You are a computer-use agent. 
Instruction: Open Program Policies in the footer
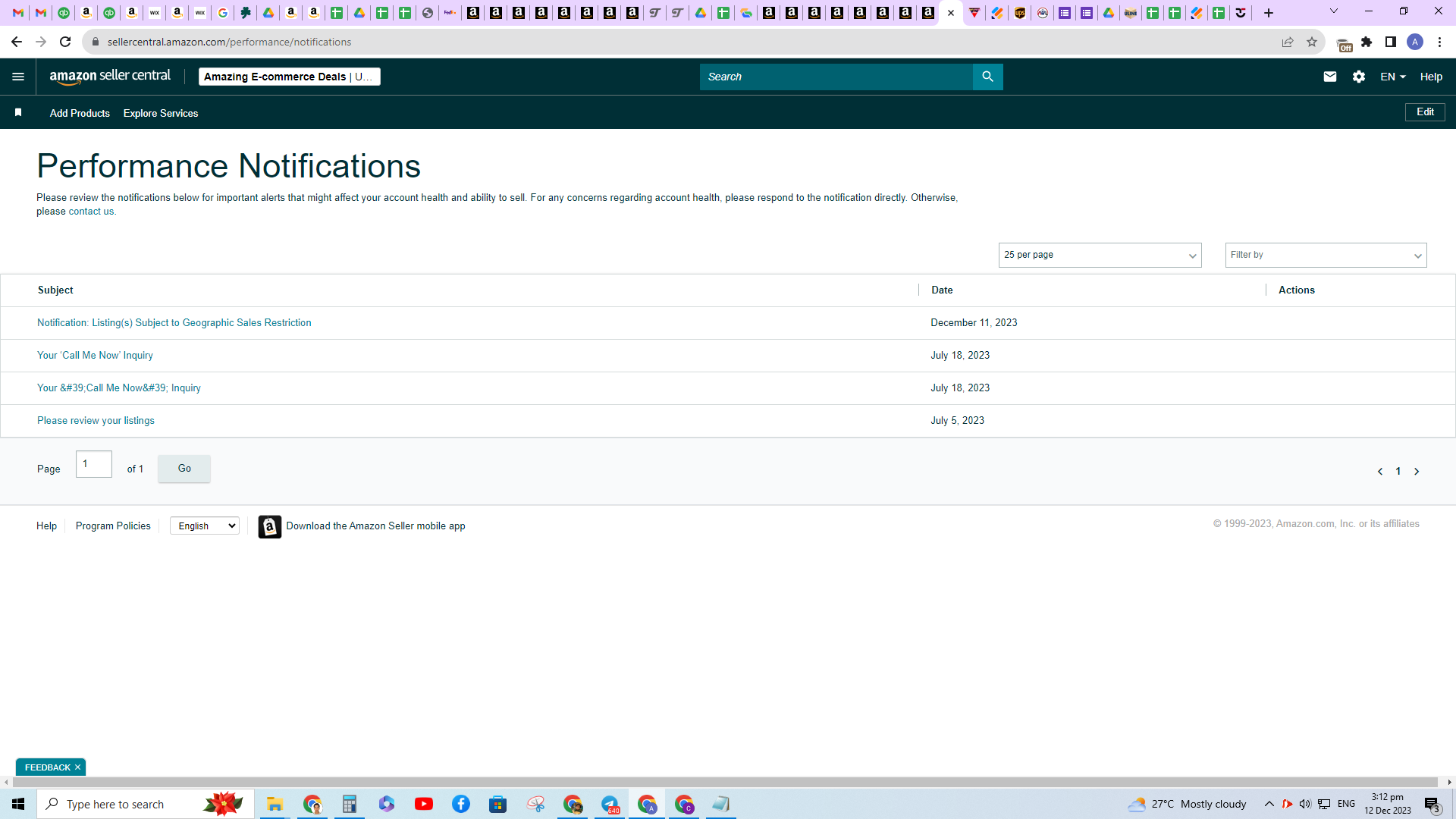click(113, 526)
